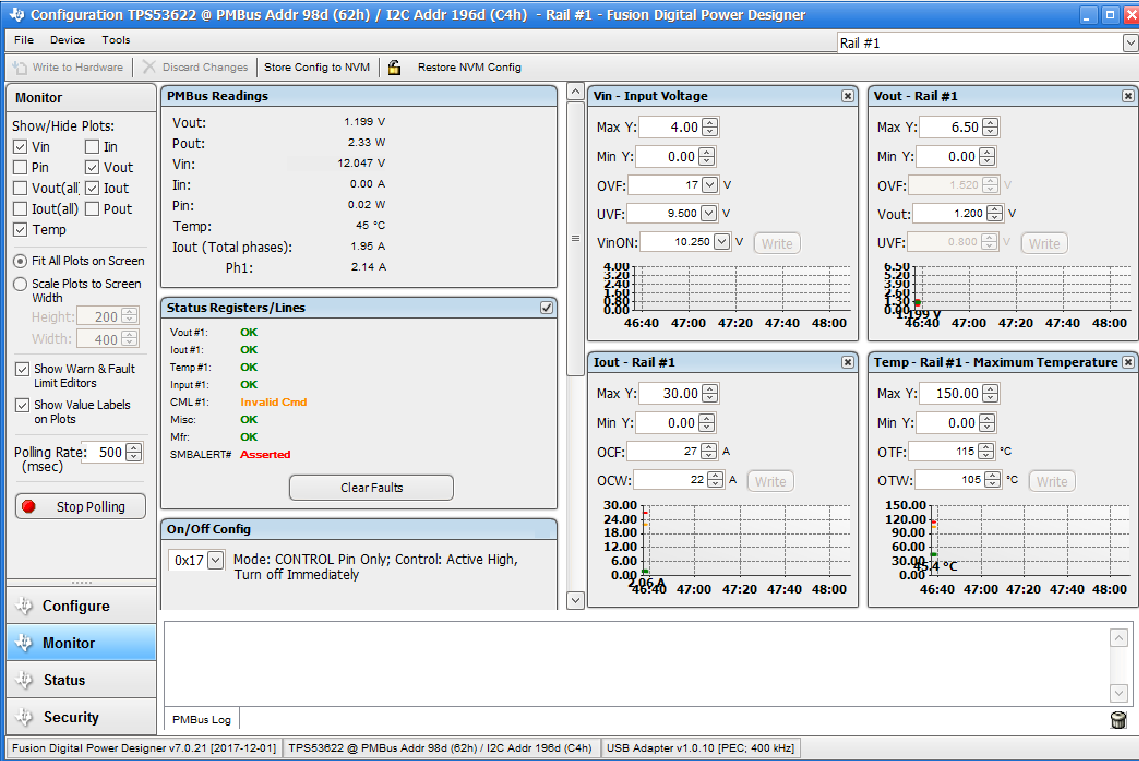Close the Iout - Rail #1 plot
Screen dimensions: 1139x761
pyautogui.click(x=847, y=362)
